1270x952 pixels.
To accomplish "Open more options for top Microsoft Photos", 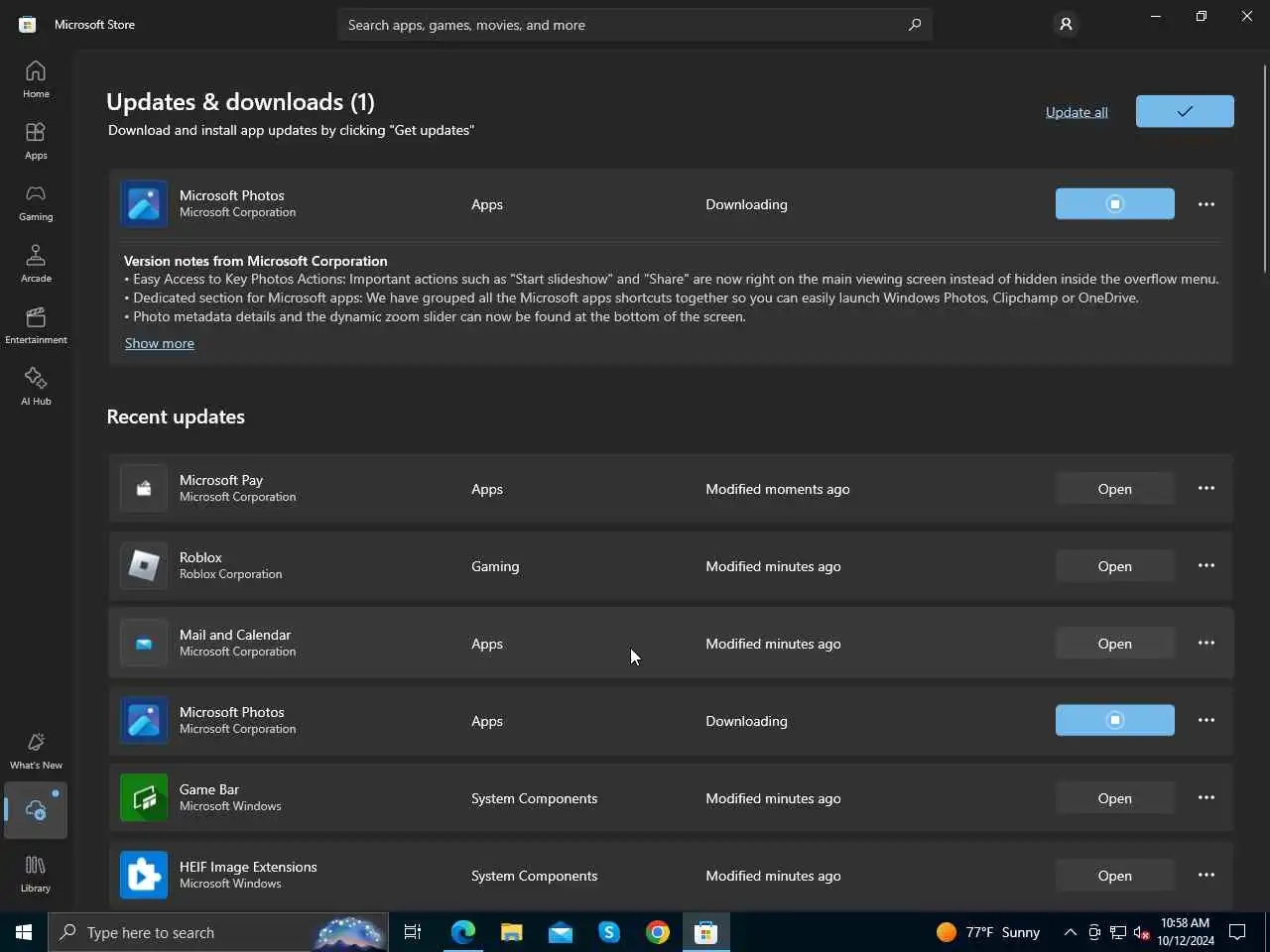I will 1206,204.
